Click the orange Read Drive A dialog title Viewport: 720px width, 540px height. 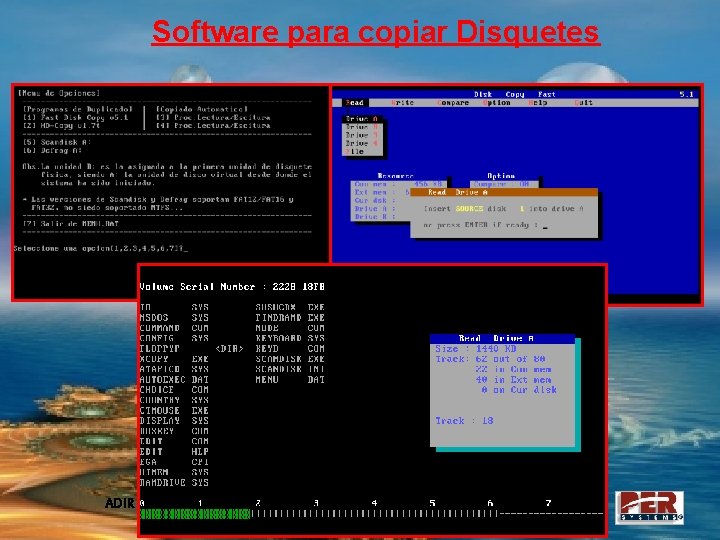[504, 192]
